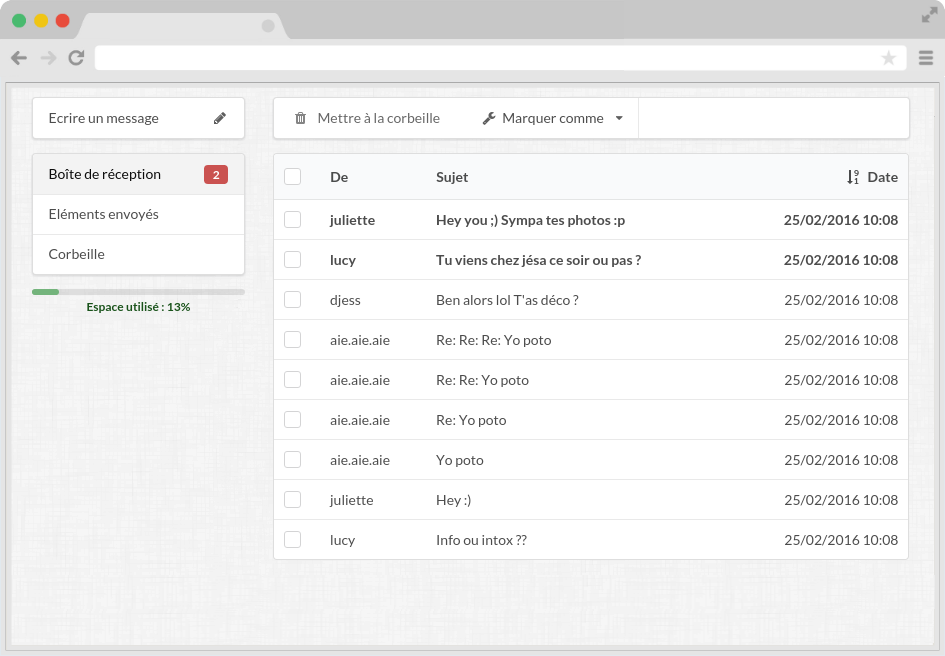The height and width of the screenshot is (656, 945).
Task: Click the wrench icon by Marquer comme
Action: coord(489,118)
